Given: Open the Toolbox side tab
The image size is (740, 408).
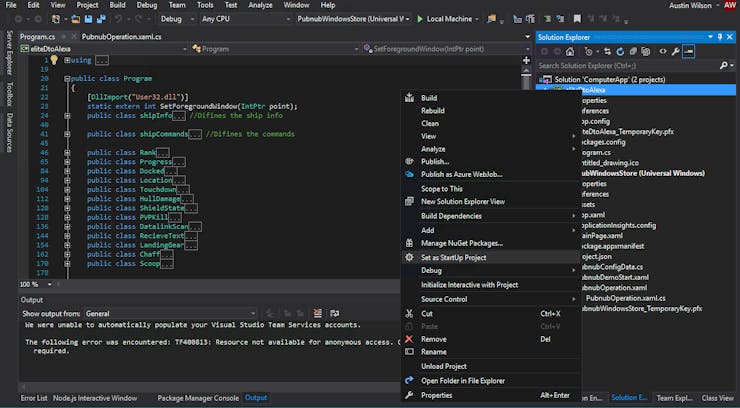Looking at the screenshot, I should (x=8, y=94).
